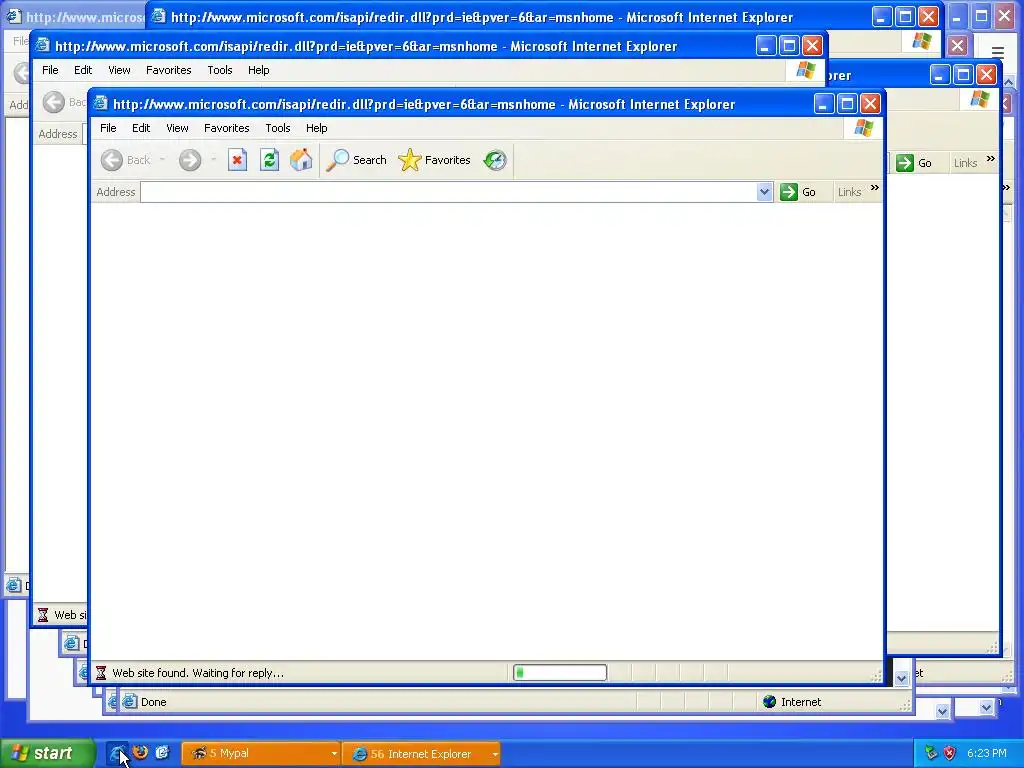Click the dropdown arrow right of front status bar
1024x768 pixels.
coord(901,679)
